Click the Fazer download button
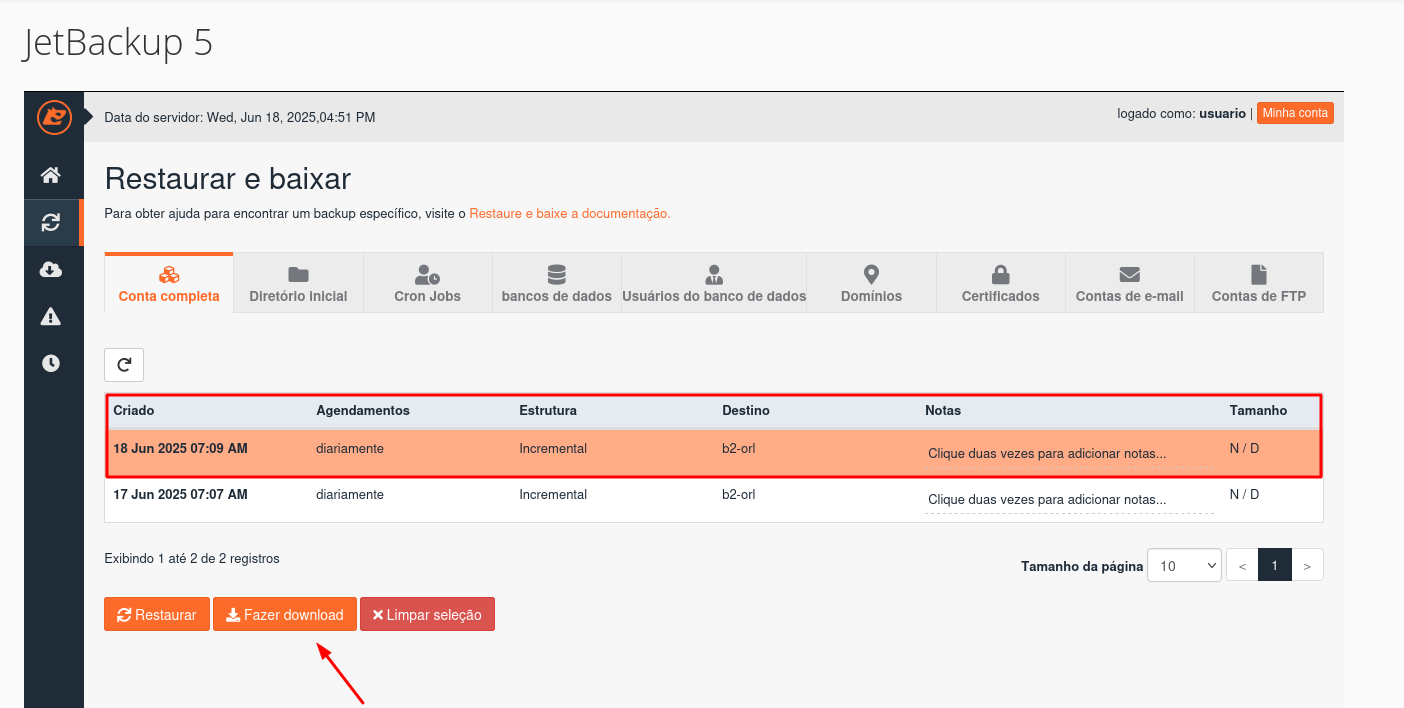Viewport: 1404px width, 708px height. [285, 615]
